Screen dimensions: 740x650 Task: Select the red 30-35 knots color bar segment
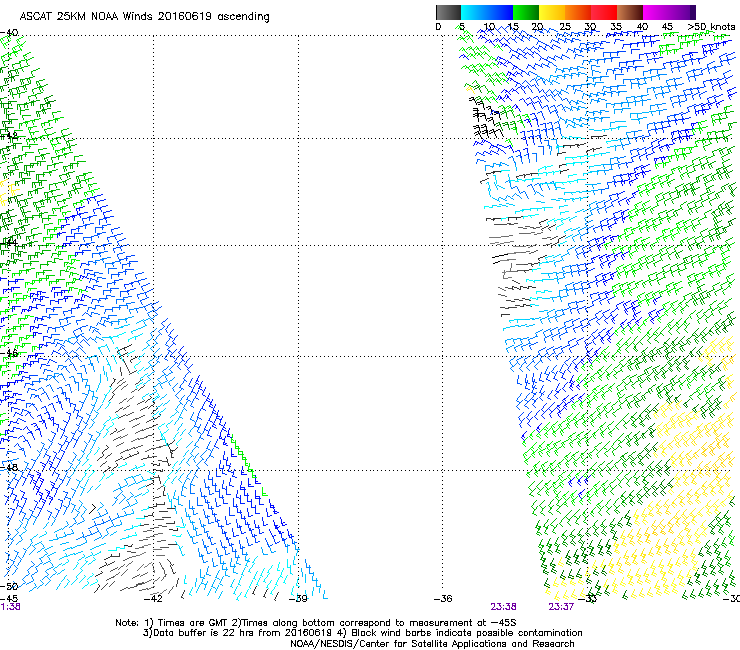tap(604, 12)
